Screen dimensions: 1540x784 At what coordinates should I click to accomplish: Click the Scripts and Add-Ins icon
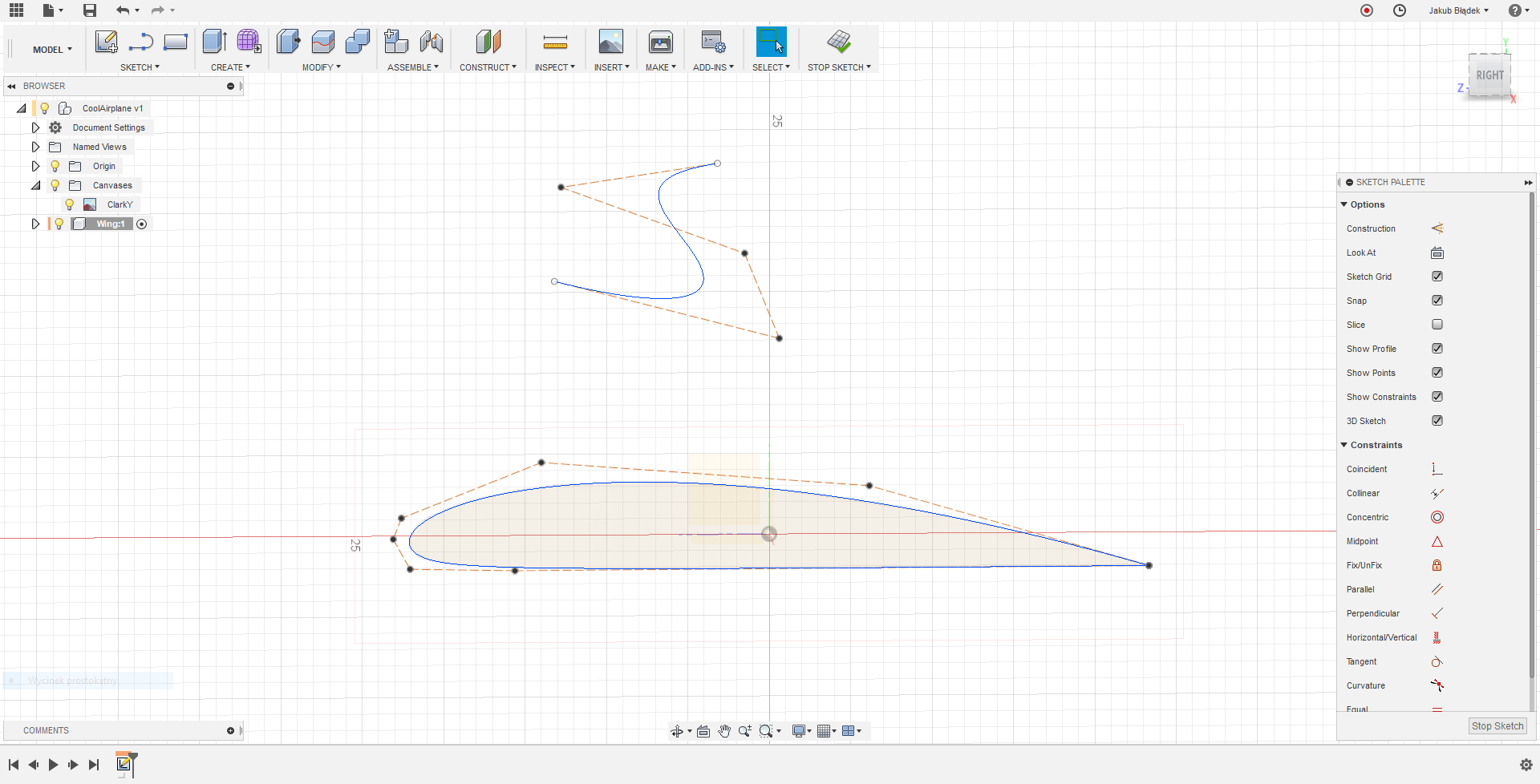pyautogui.click(x=713, y=42)
